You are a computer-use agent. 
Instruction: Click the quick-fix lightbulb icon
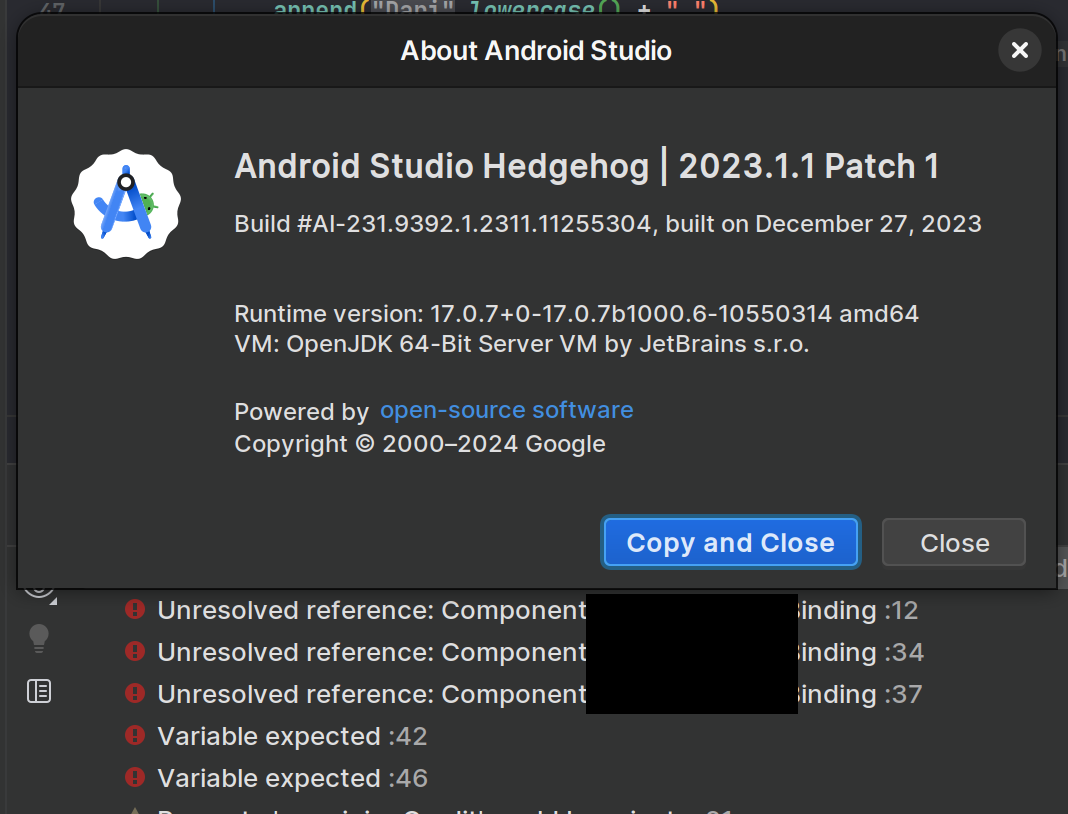pyautogui.click(x=39, y=638)
